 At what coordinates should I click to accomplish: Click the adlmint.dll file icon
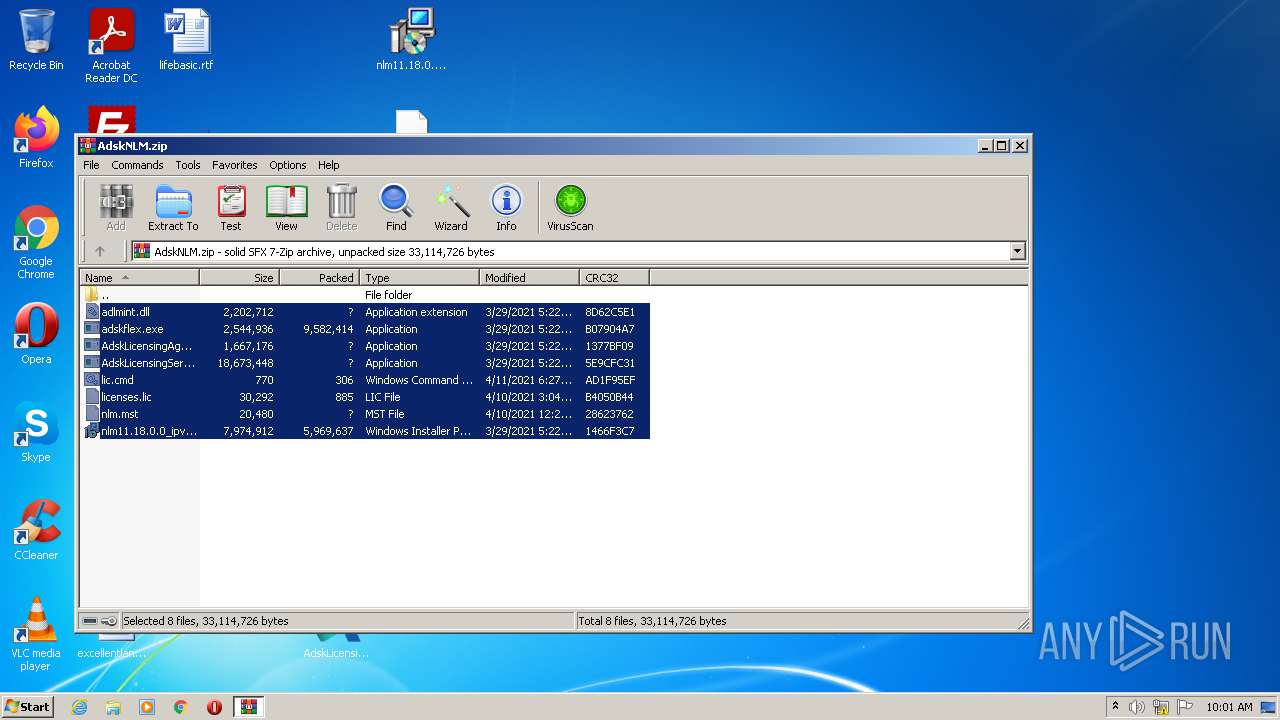point(92,312)
